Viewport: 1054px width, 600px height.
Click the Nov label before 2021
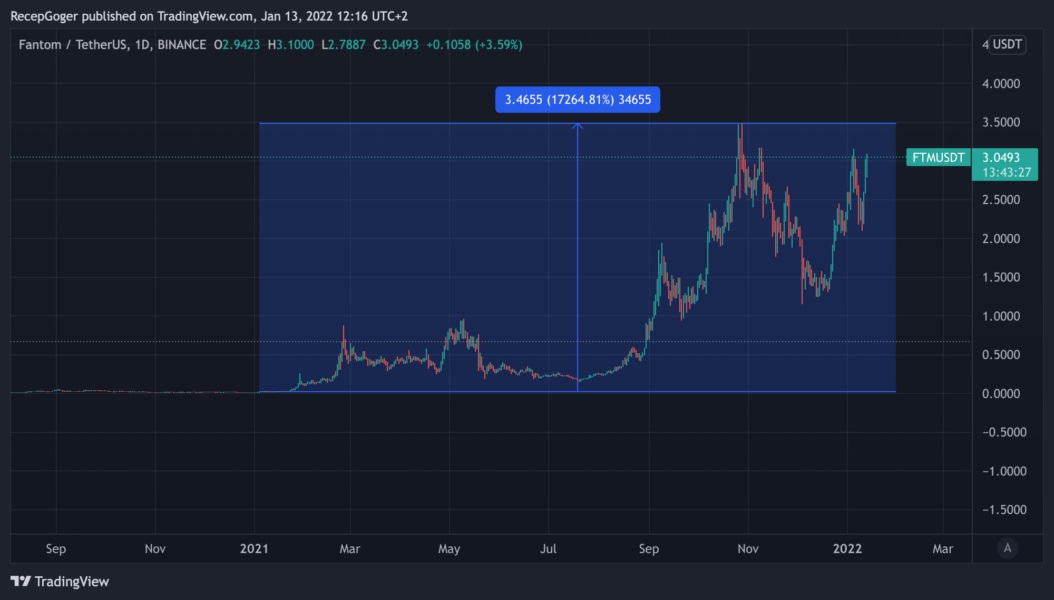coord(155,549)
